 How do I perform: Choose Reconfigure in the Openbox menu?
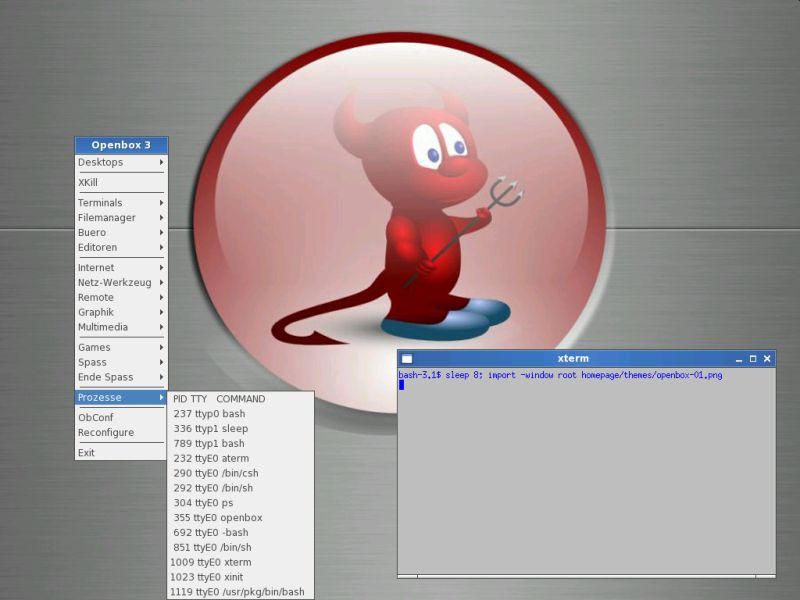121,432
